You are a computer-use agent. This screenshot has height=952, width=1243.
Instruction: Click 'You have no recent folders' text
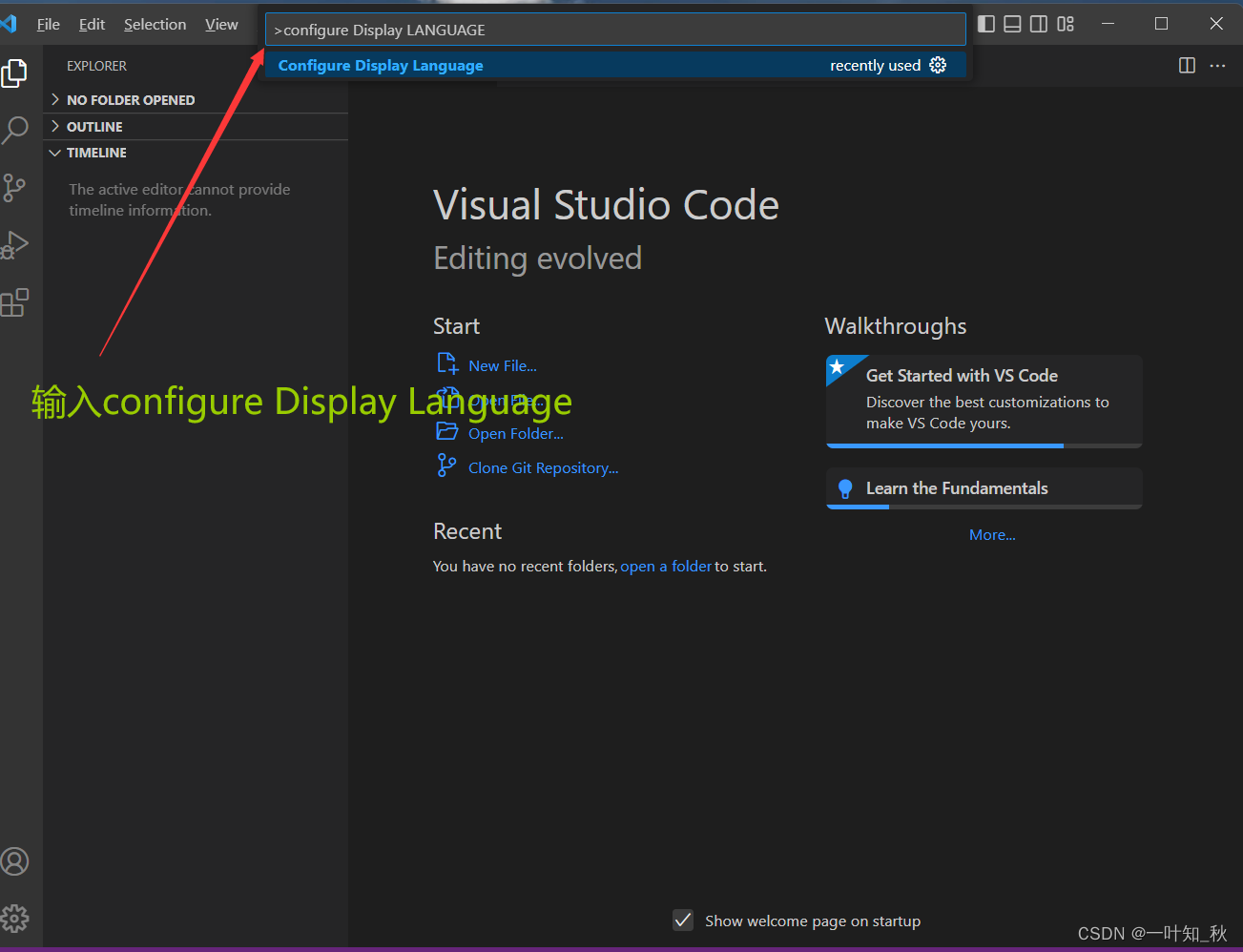pyautogui.click(x=525, y=566)
